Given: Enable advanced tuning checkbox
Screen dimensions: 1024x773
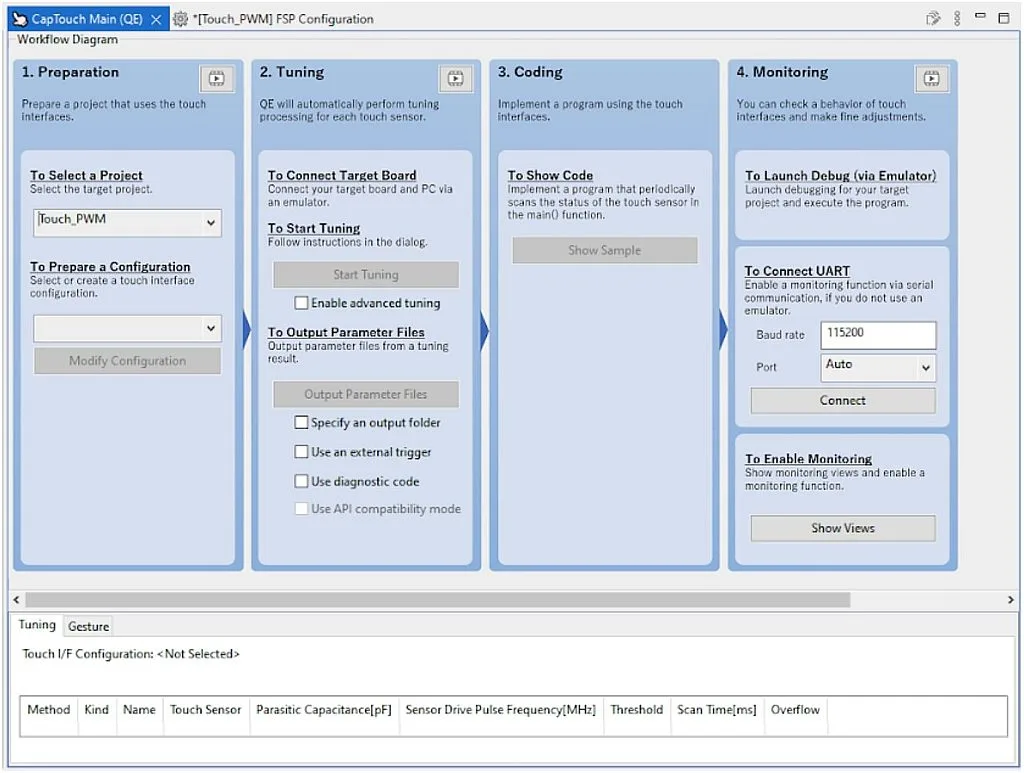Looking at the screenshot, I should [x=301, y=303].
